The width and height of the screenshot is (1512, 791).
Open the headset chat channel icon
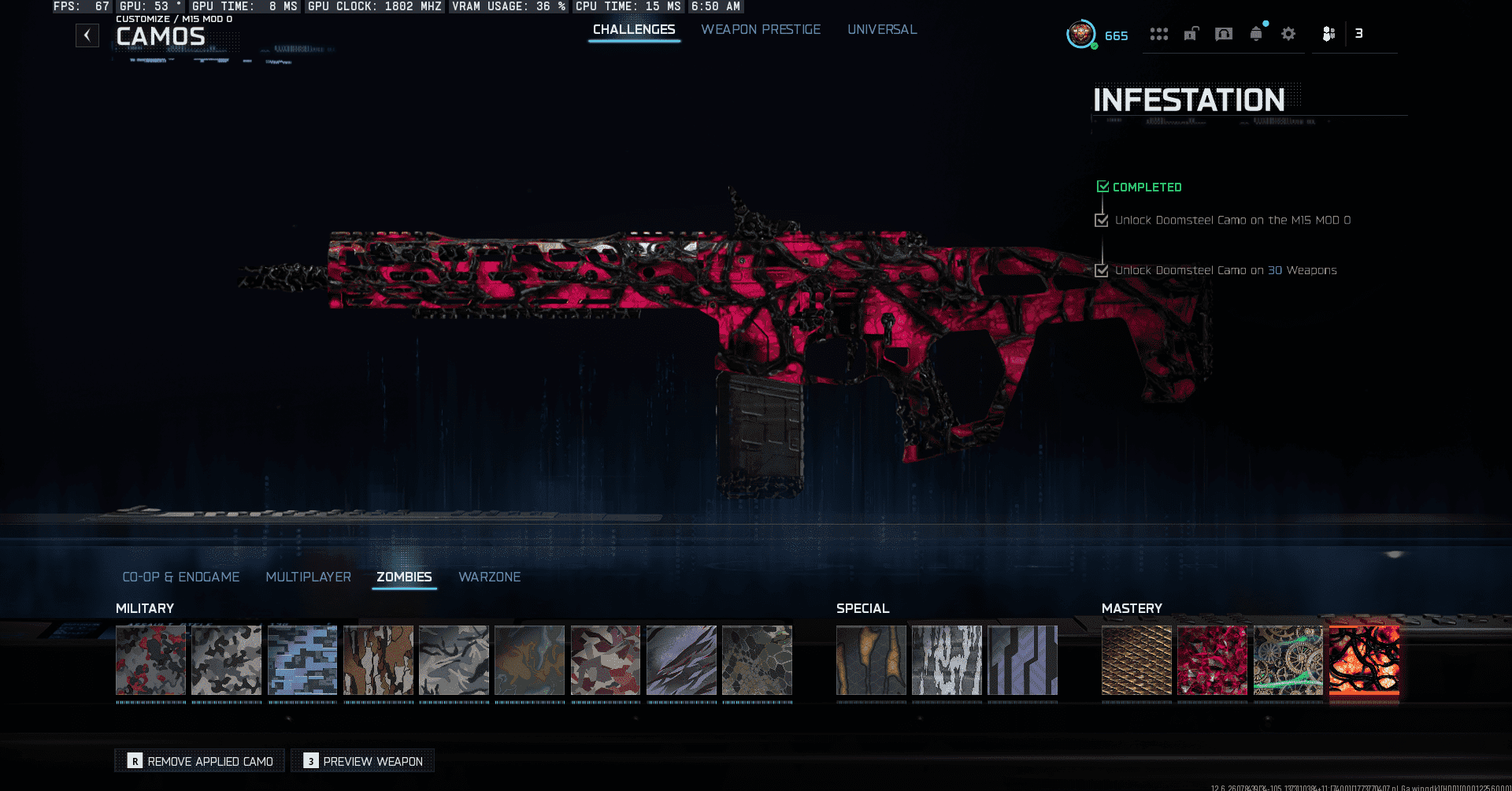1224,34
